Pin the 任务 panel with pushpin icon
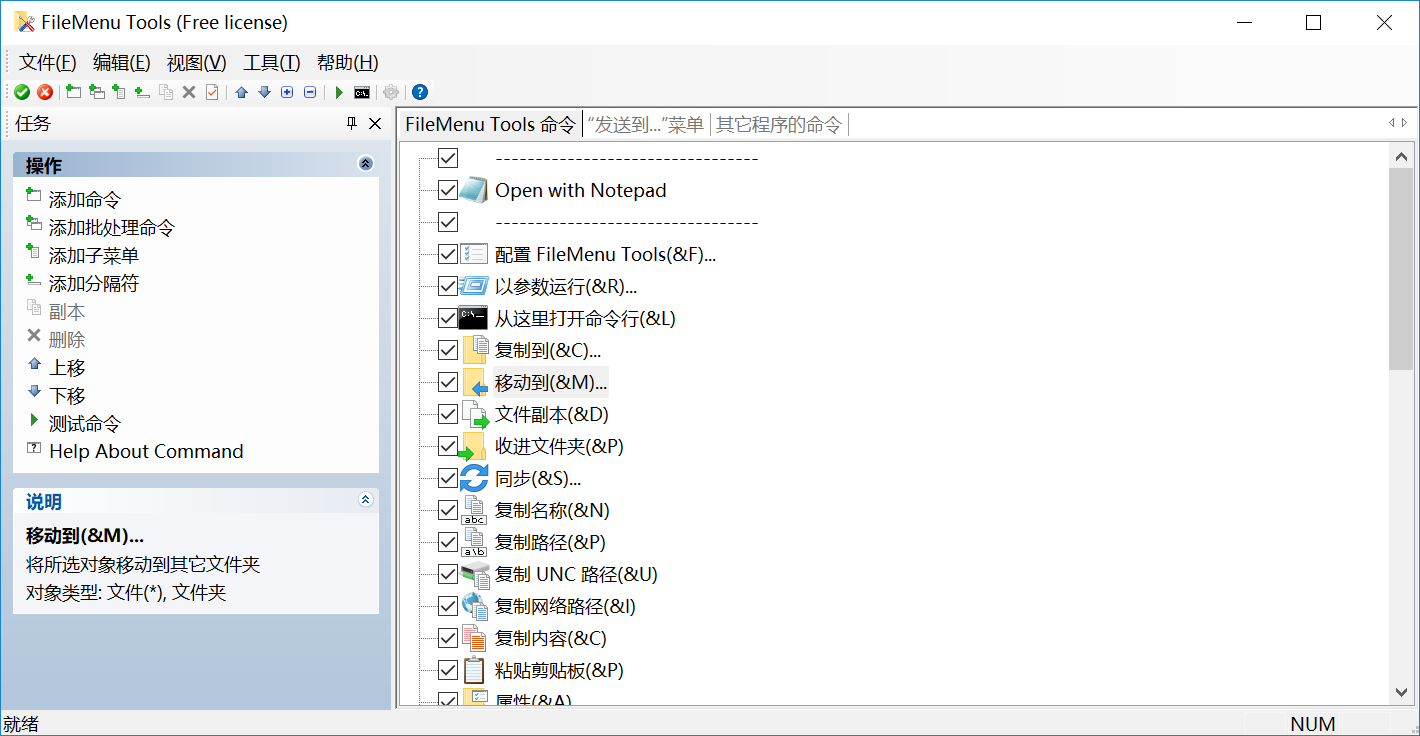 (351, 123)
